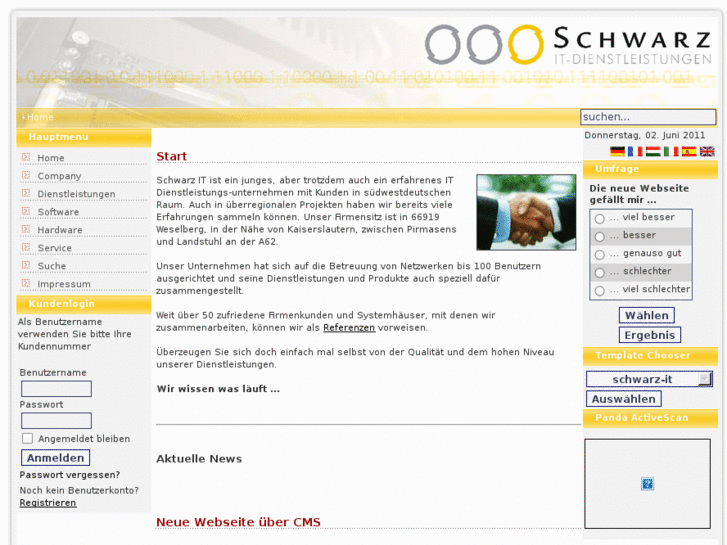View poll results via the Ergebnis button

pyautogui.click(x=650, y=335)
